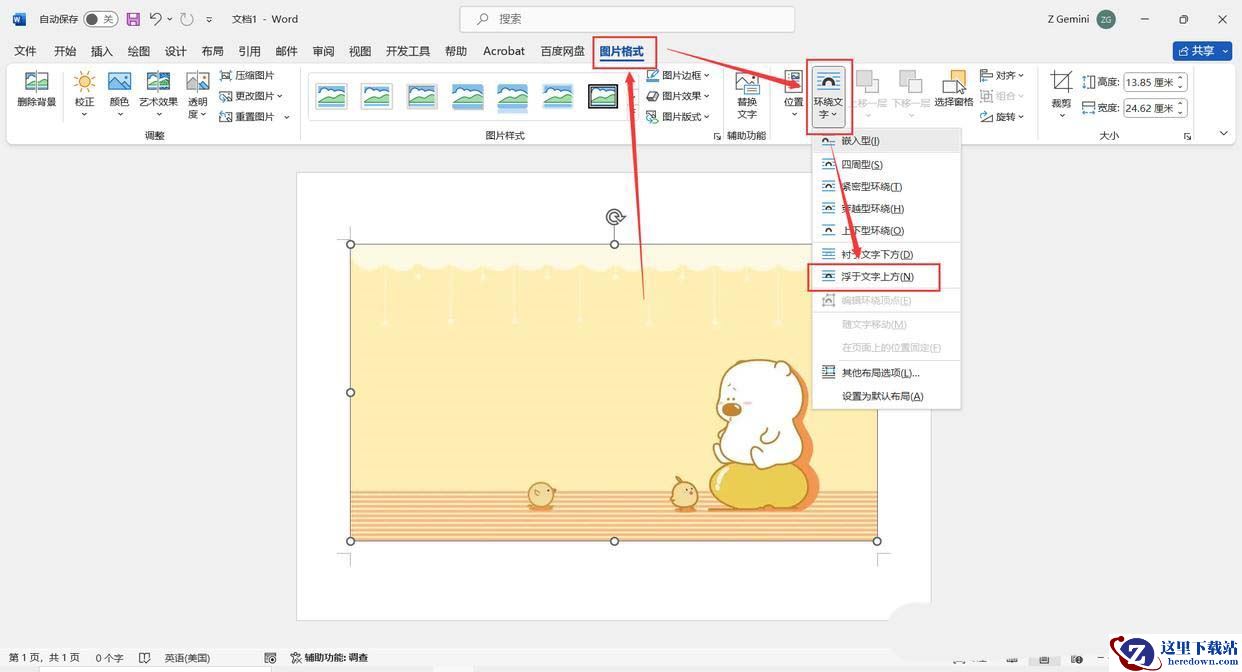Switch to the Acrobat tab

tap(504, 51)
